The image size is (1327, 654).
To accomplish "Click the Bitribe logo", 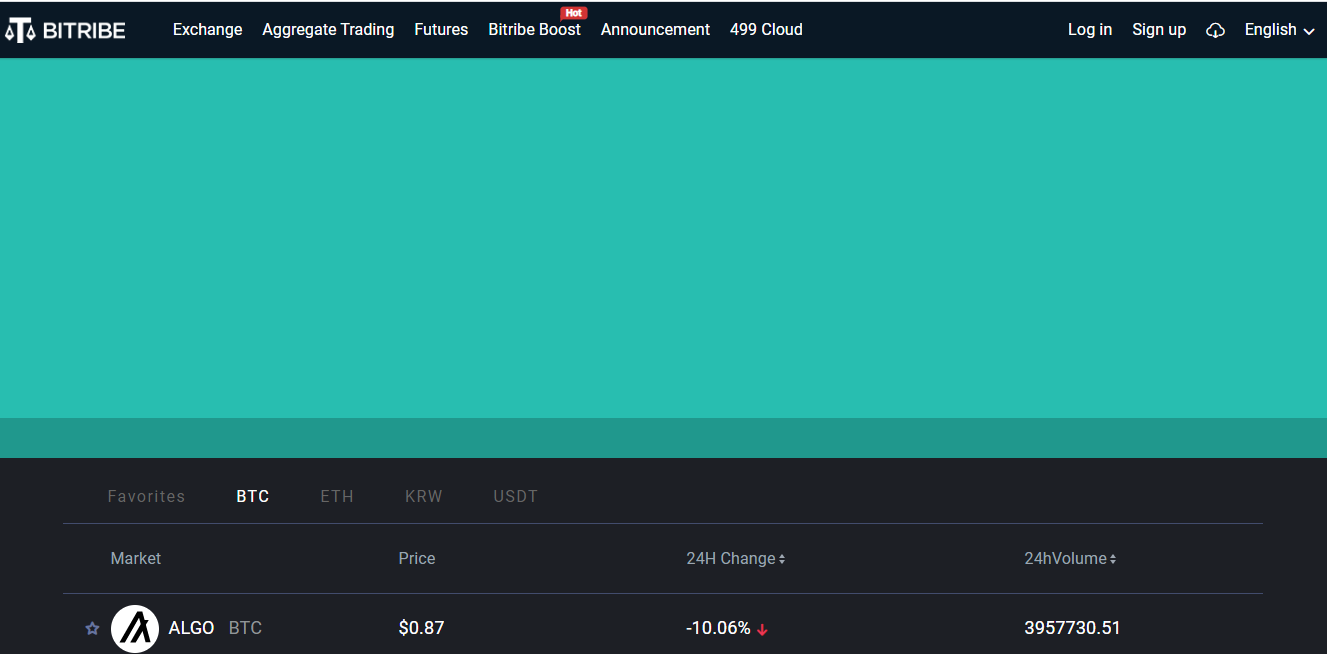I will (x=66, y=30).
